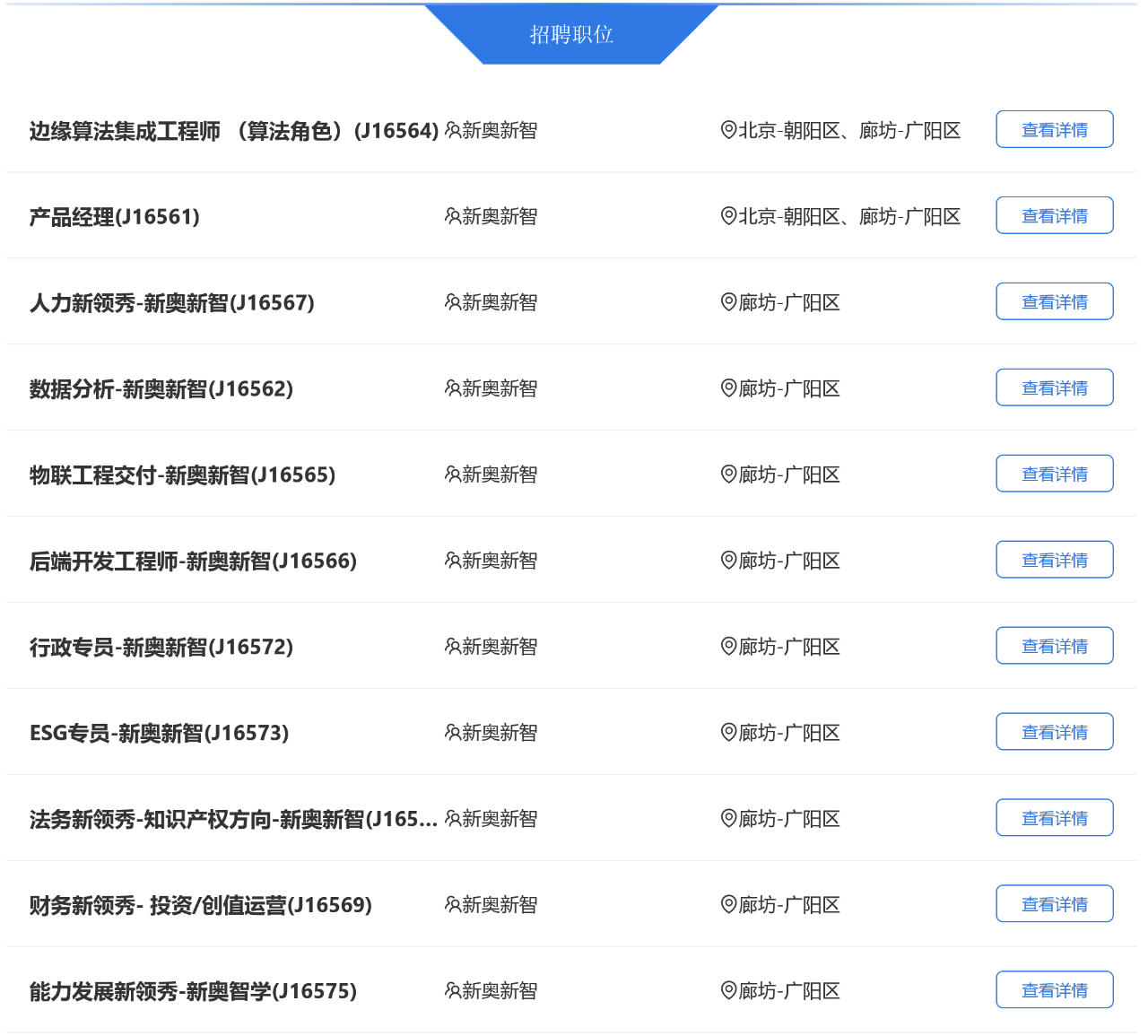The height and width of the screenshot is (1036, 1148).
Task: Click location pin in 人力新领秀 row
Action: 729,302
